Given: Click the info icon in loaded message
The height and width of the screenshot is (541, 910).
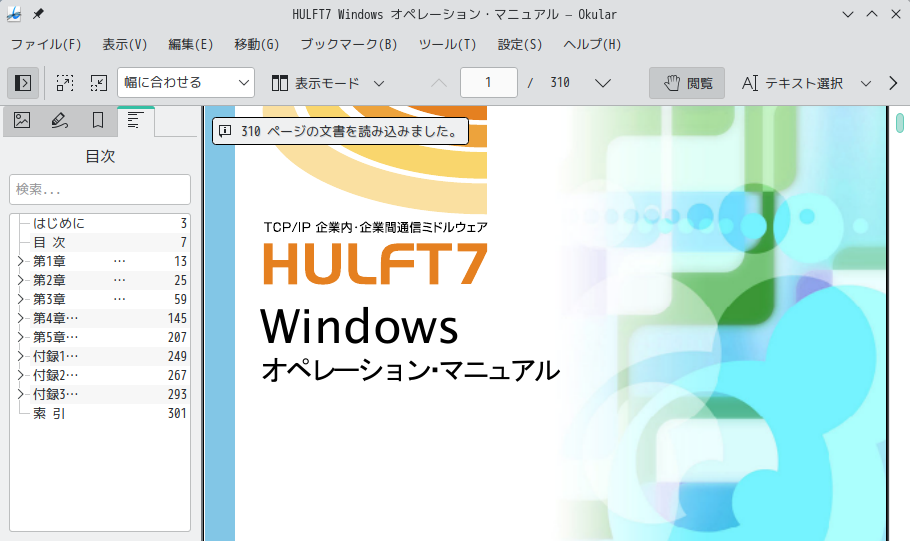Looking at the screenshot, I should click(x=225, y=131).
